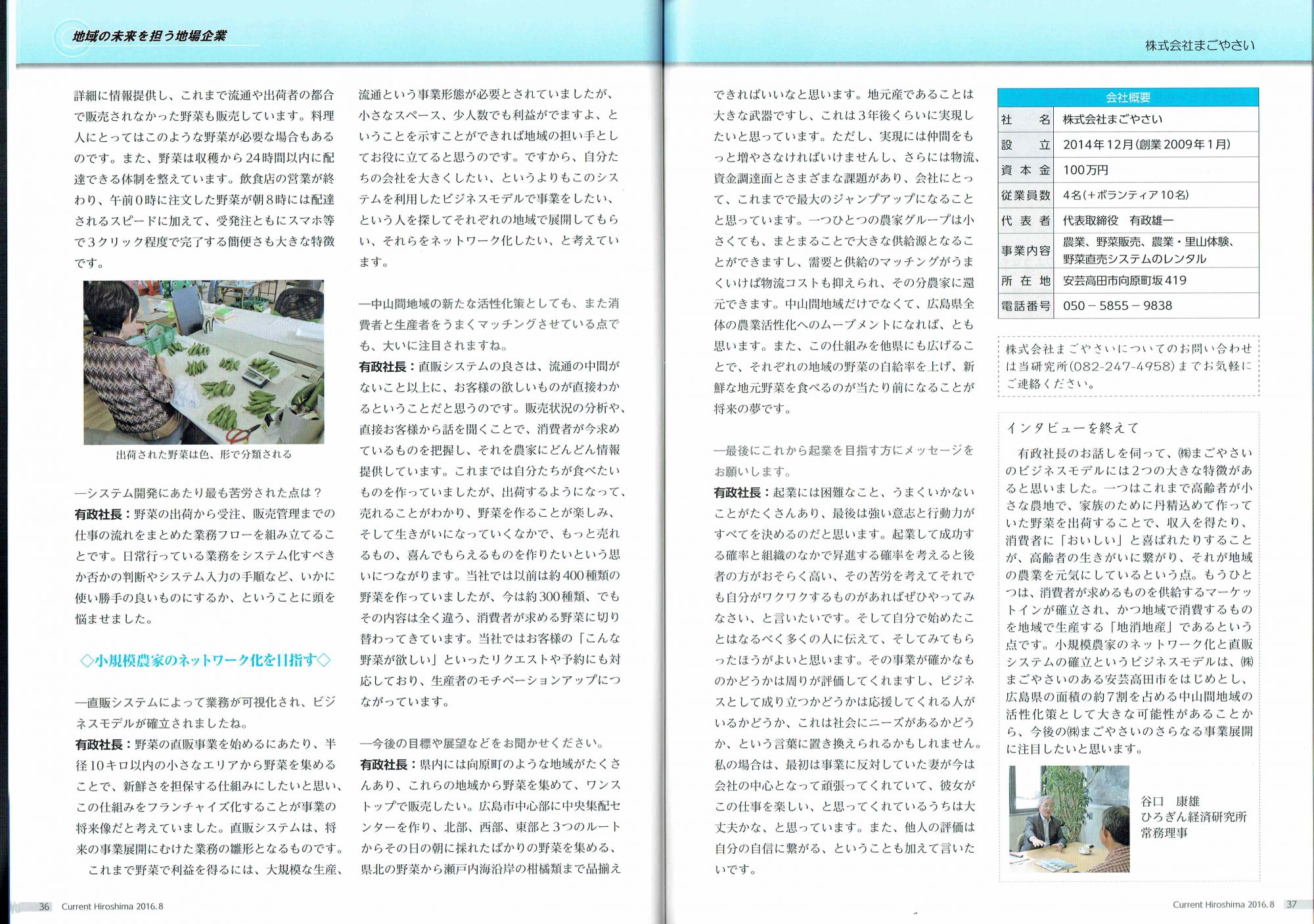This screenshot has height=924, width=1314.
Task: Click the 小規模農家のネットワーク化を目指す heading
Action: click(205, 660)
